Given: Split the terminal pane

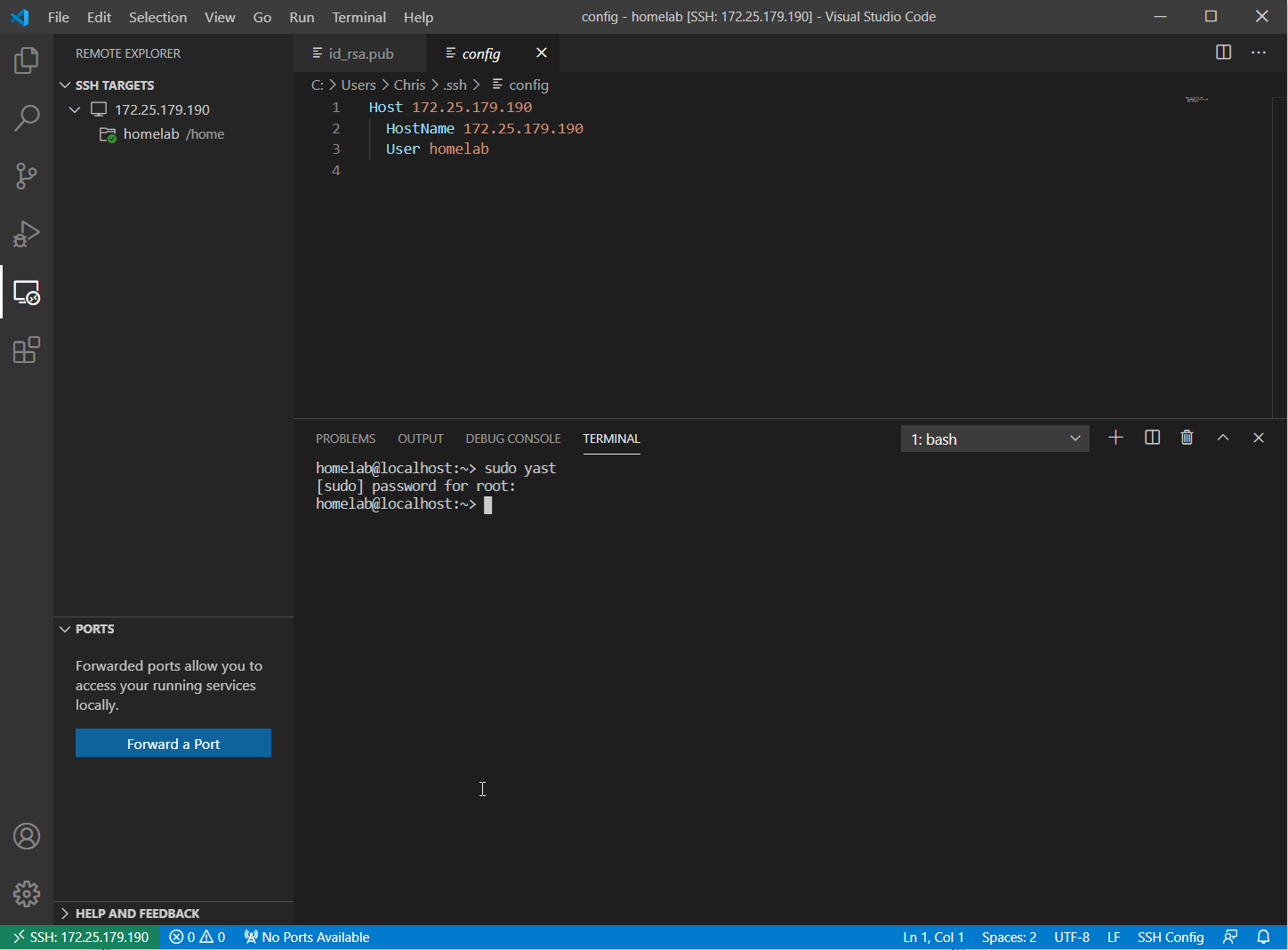Looking at the screenshot, I should coord(1151,437).
